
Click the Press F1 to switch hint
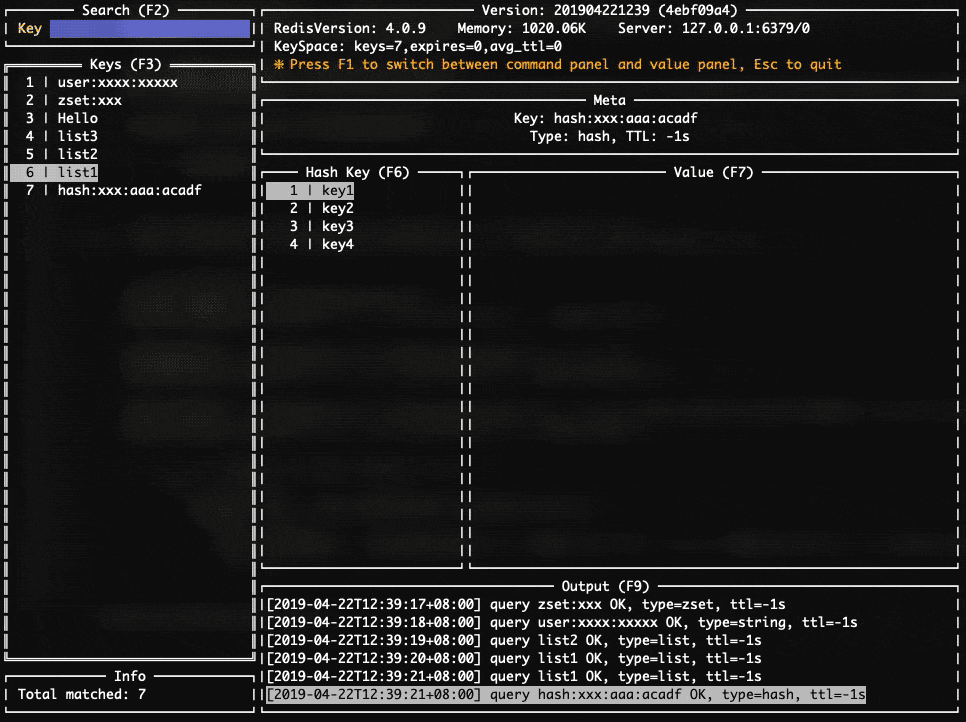[558, 65]
